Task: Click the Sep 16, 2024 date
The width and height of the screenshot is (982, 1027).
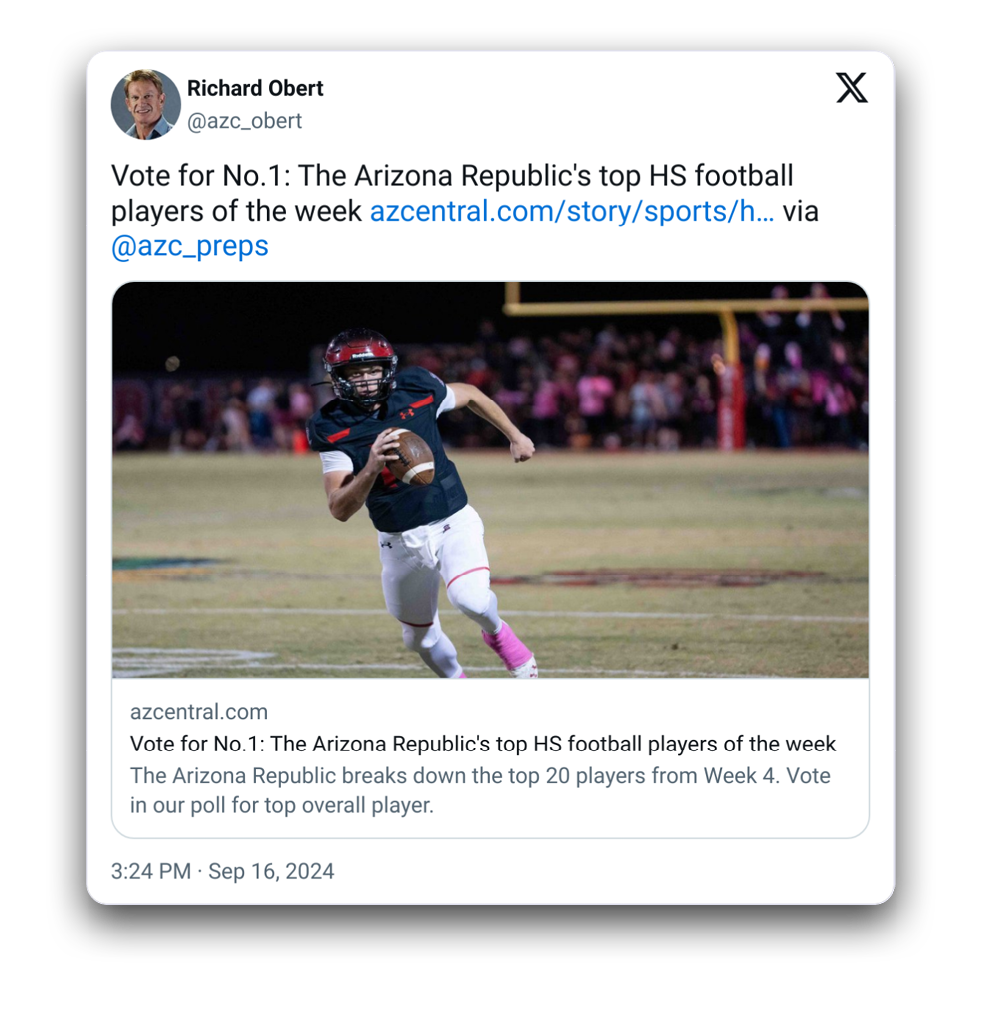Action: coord(271,871)
